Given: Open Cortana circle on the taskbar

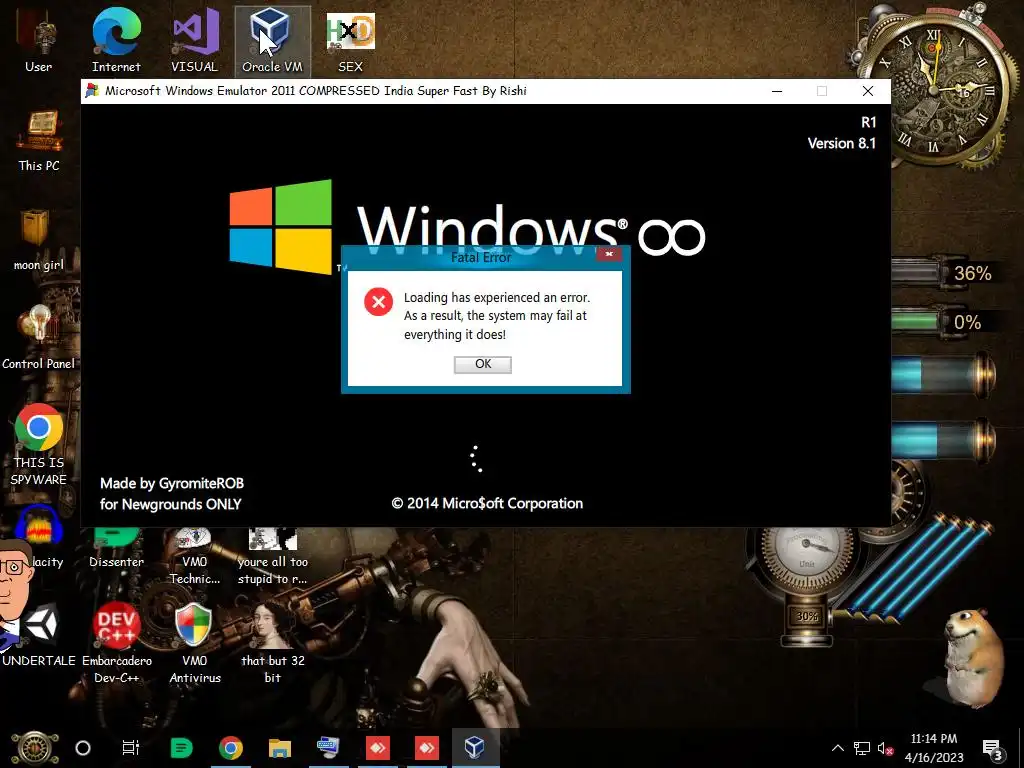Looking at the screenshot, I should [x=83, y=748].
